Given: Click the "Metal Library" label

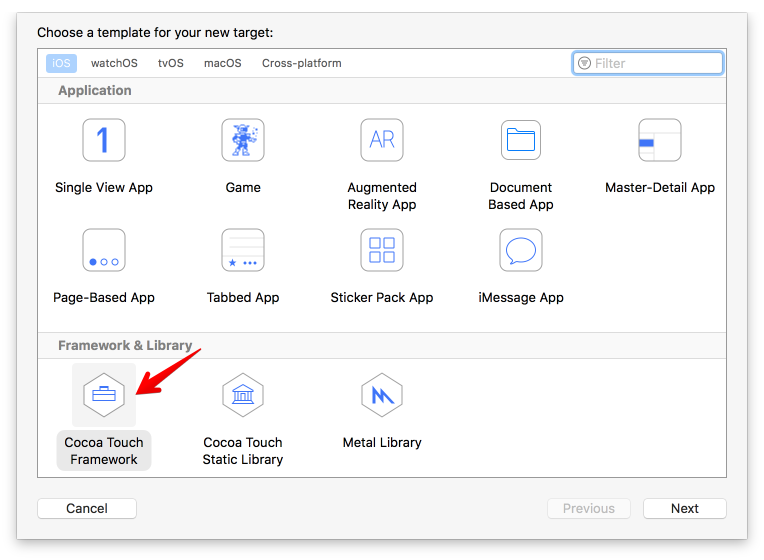Looking at the screenshot, I should coord(382,443).
